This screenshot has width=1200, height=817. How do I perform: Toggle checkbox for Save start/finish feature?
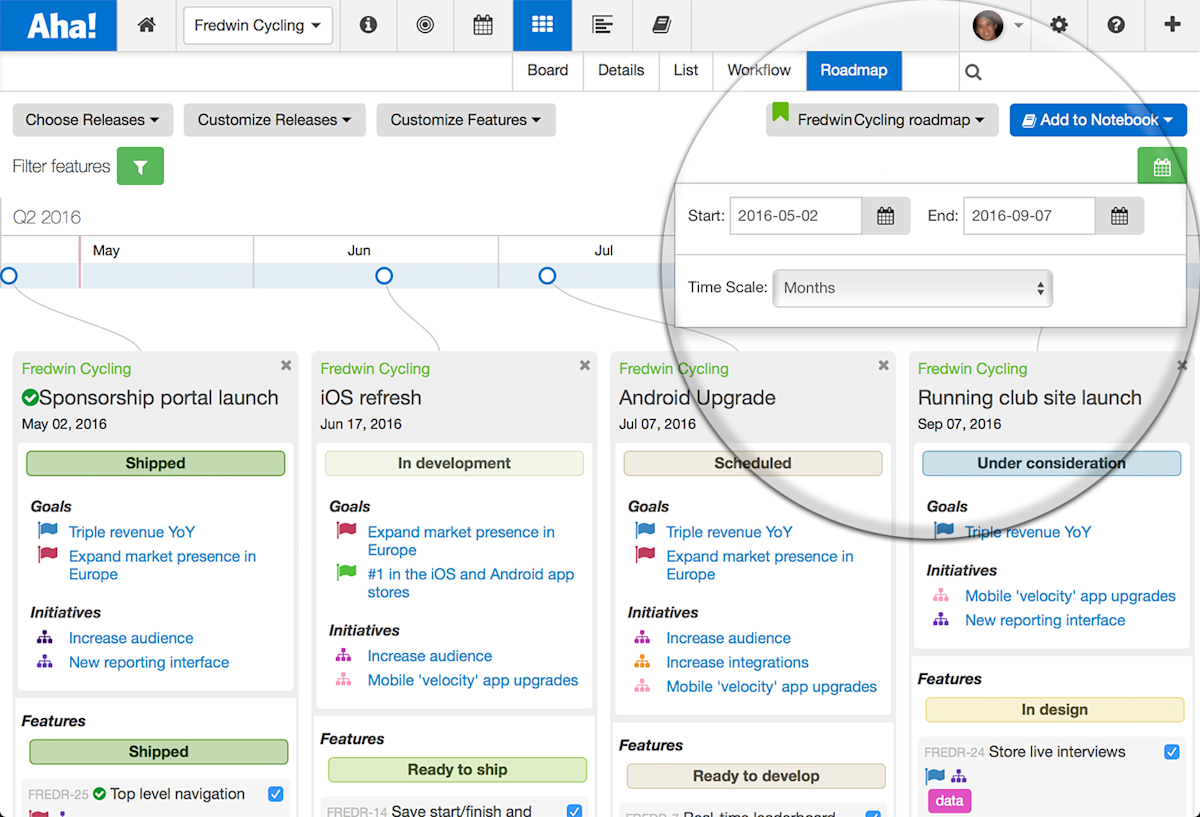coord(575,811)
